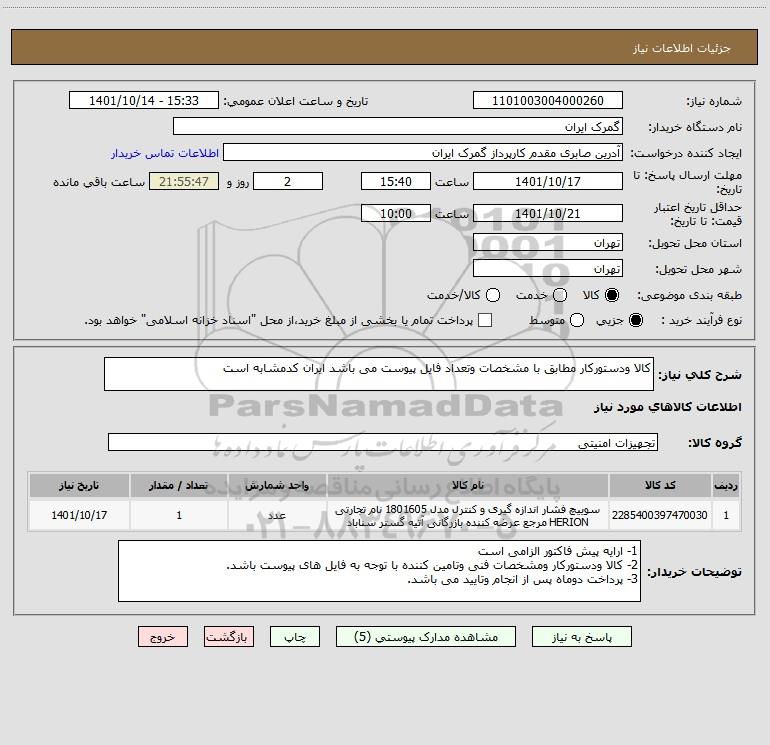The width and height of the screenshot is (770, 745).
Task: Click the remaining days field showing 2
Action: [x=288, y=181]
